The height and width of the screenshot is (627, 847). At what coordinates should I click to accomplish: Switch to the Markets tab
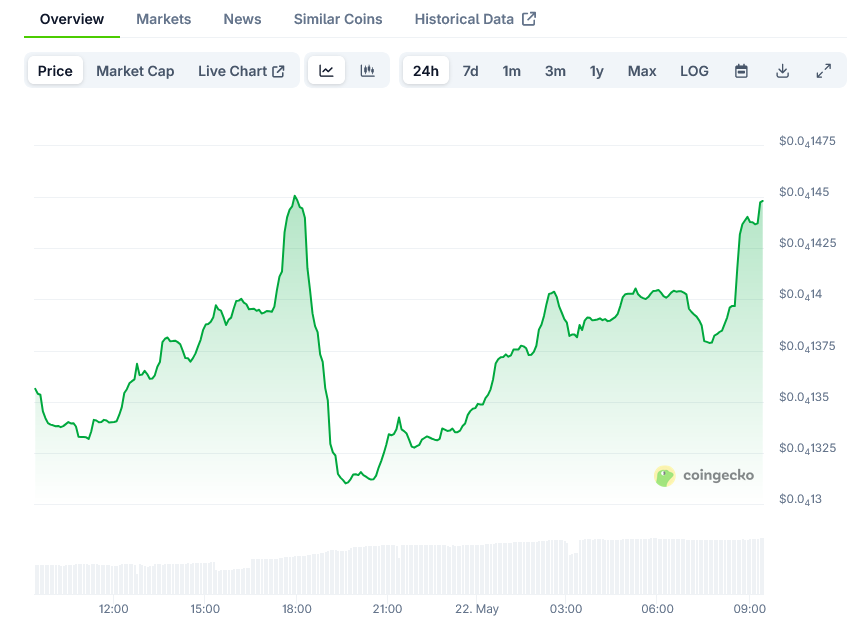point(164,19)
